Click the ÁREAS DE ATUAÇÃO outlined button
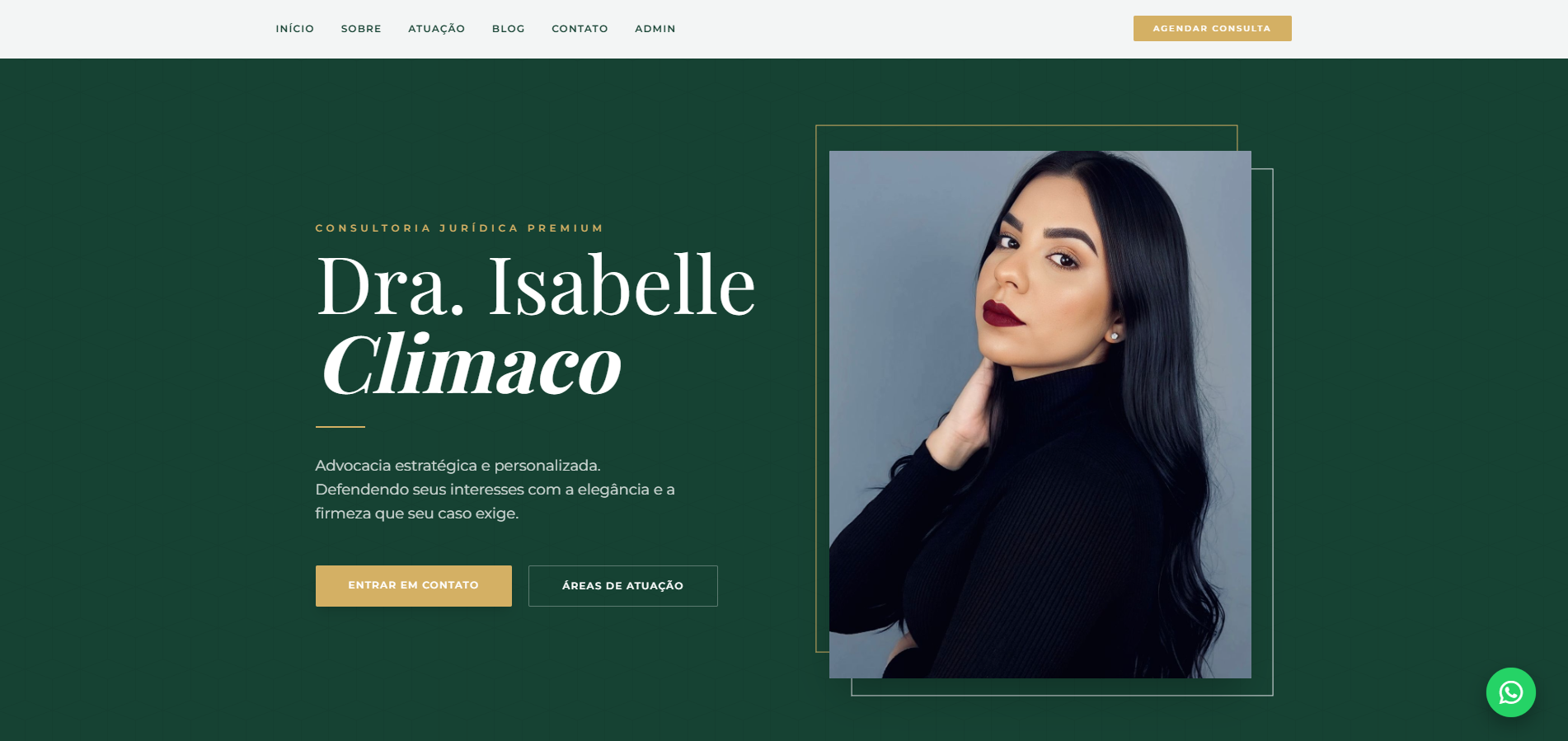This screenshot has width=1568, height=741. pyautogui.click(x=622, y=586)
